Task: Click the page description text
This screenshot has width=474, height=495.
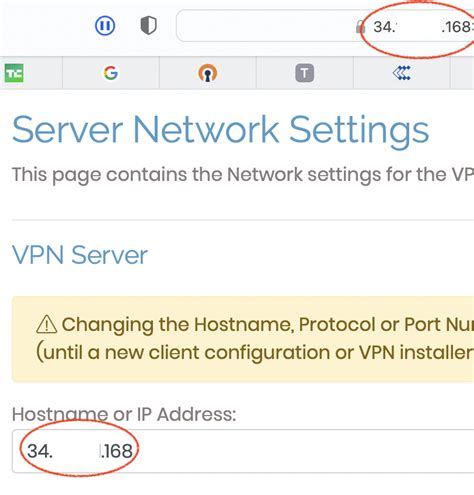Action: point(243,175)
